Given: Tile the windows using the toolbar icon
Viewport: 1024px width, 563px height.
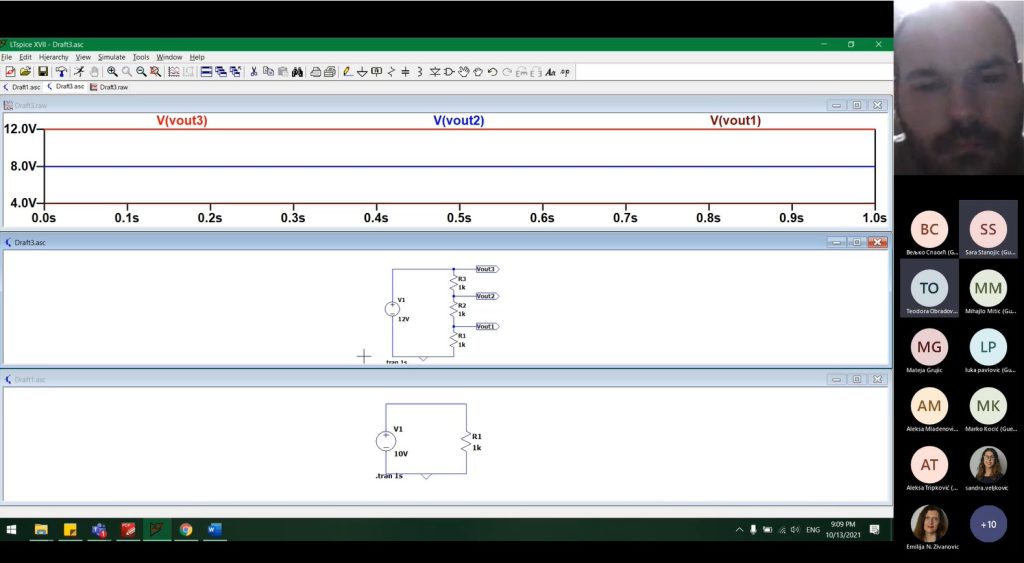Looking at the screenshot, I should (206, 72).
